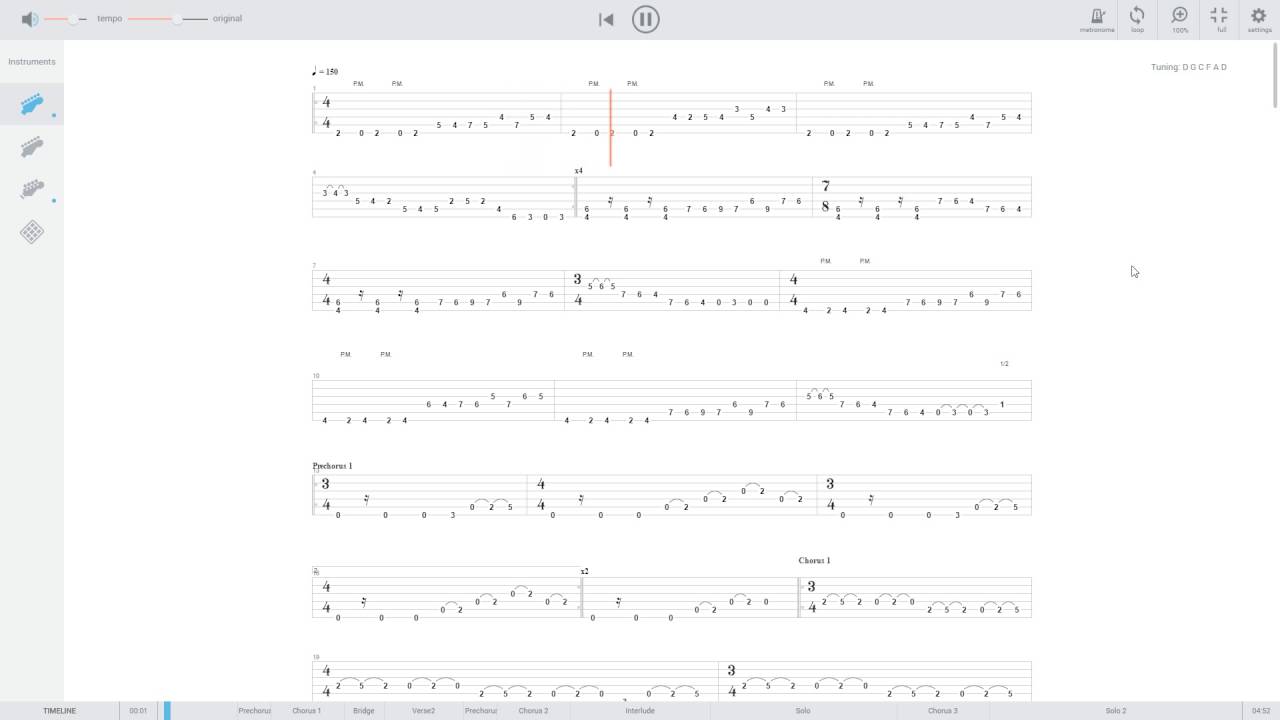Click the TIMELINE label
This screenshot has height=720, width=1280.
59,711
